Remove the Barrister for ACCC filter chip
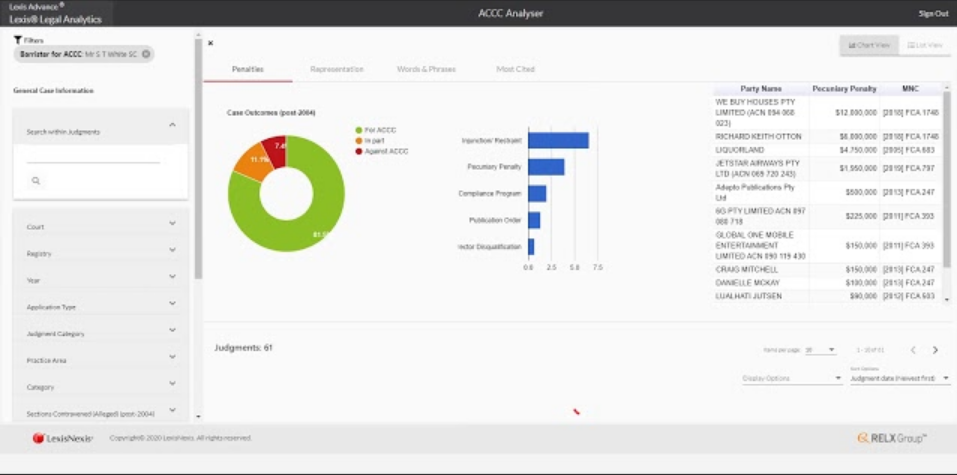Viewport: 957px width, 475px height. click(x=146, y=54)
